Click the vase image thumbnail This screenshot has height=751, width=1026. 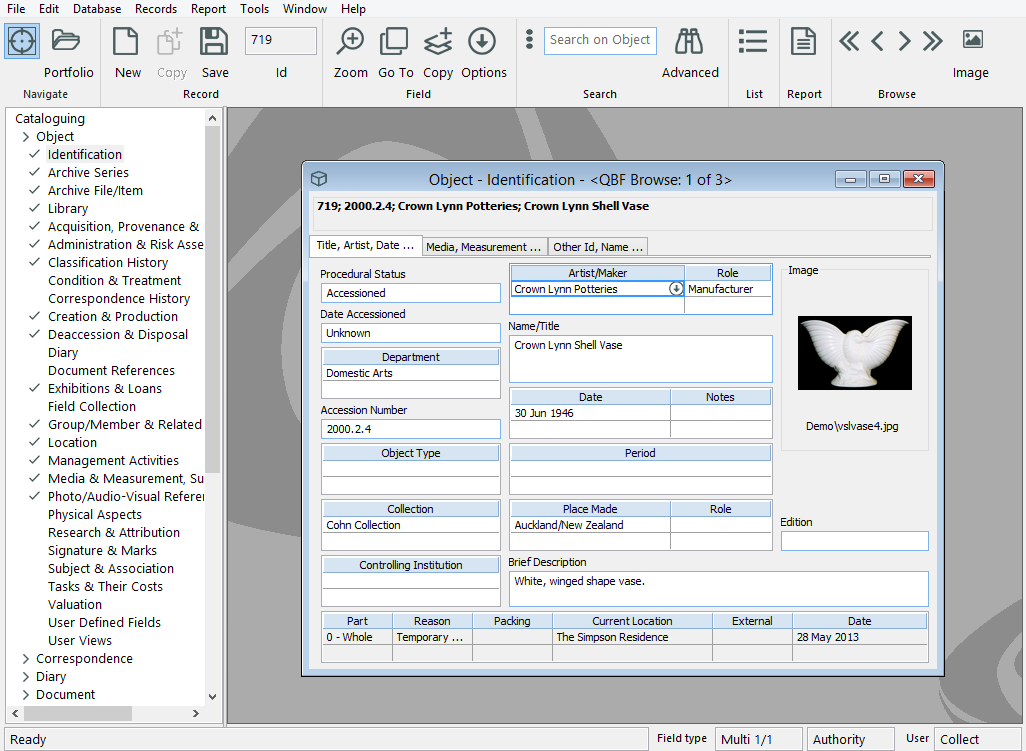tap(855, 353)
